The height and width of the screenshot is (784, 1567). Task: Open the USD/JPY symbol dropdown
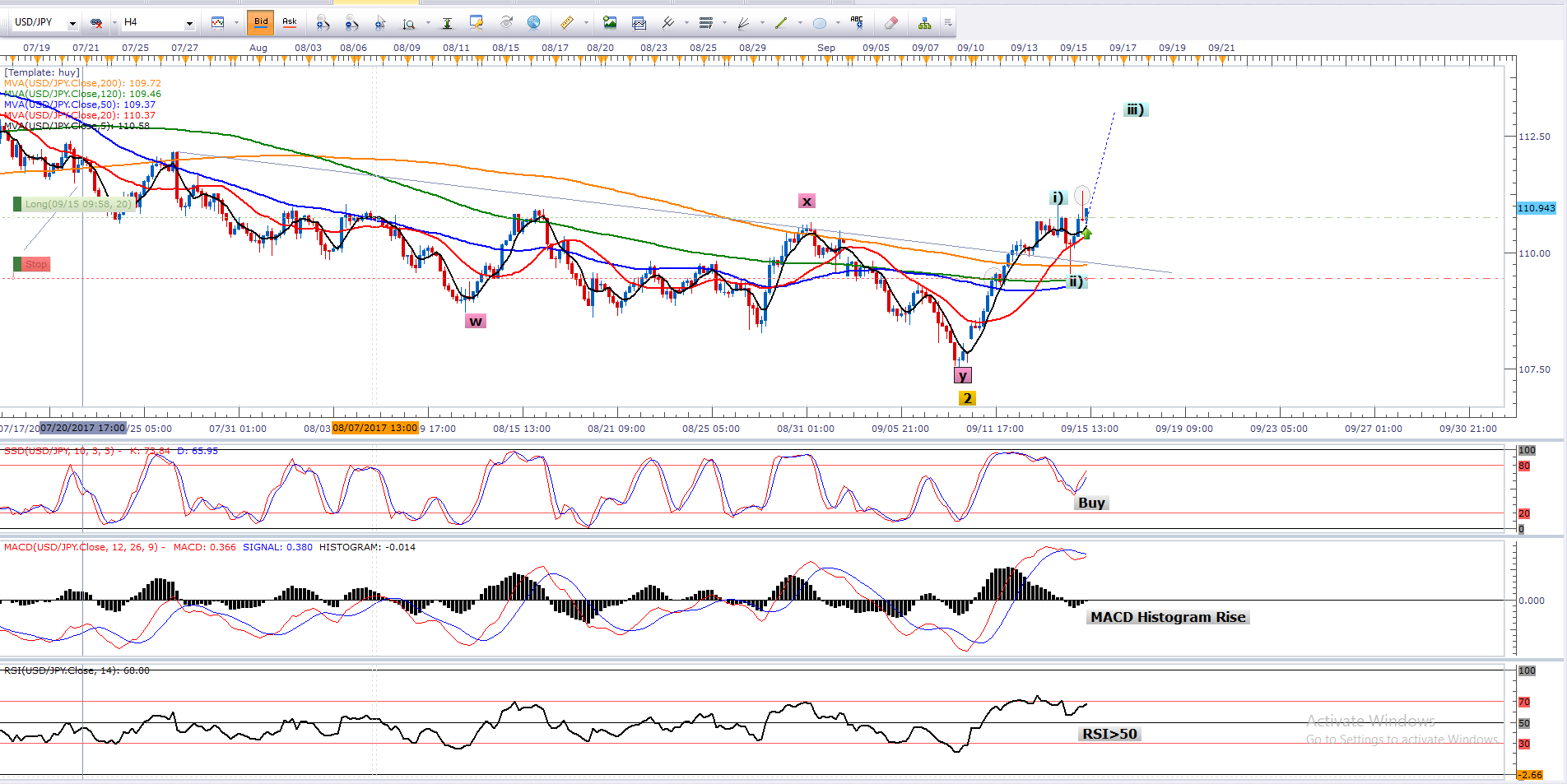coord(72,23)
